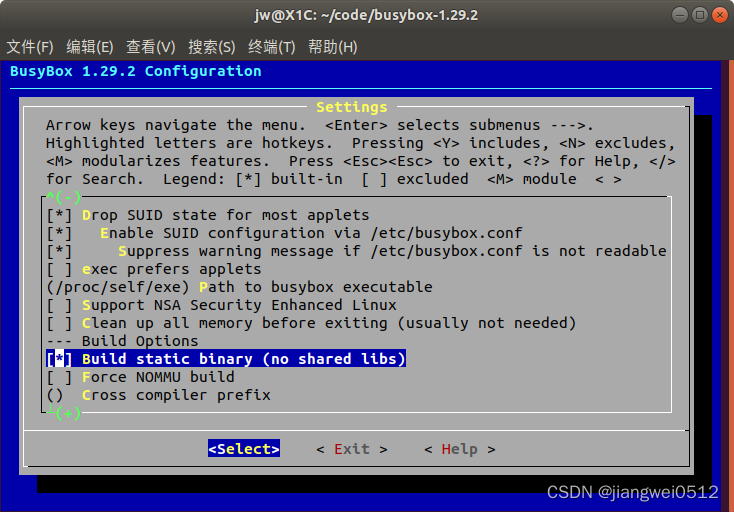Click the < Exit > button
Viewport: 734px width, 512px height.
352,449
